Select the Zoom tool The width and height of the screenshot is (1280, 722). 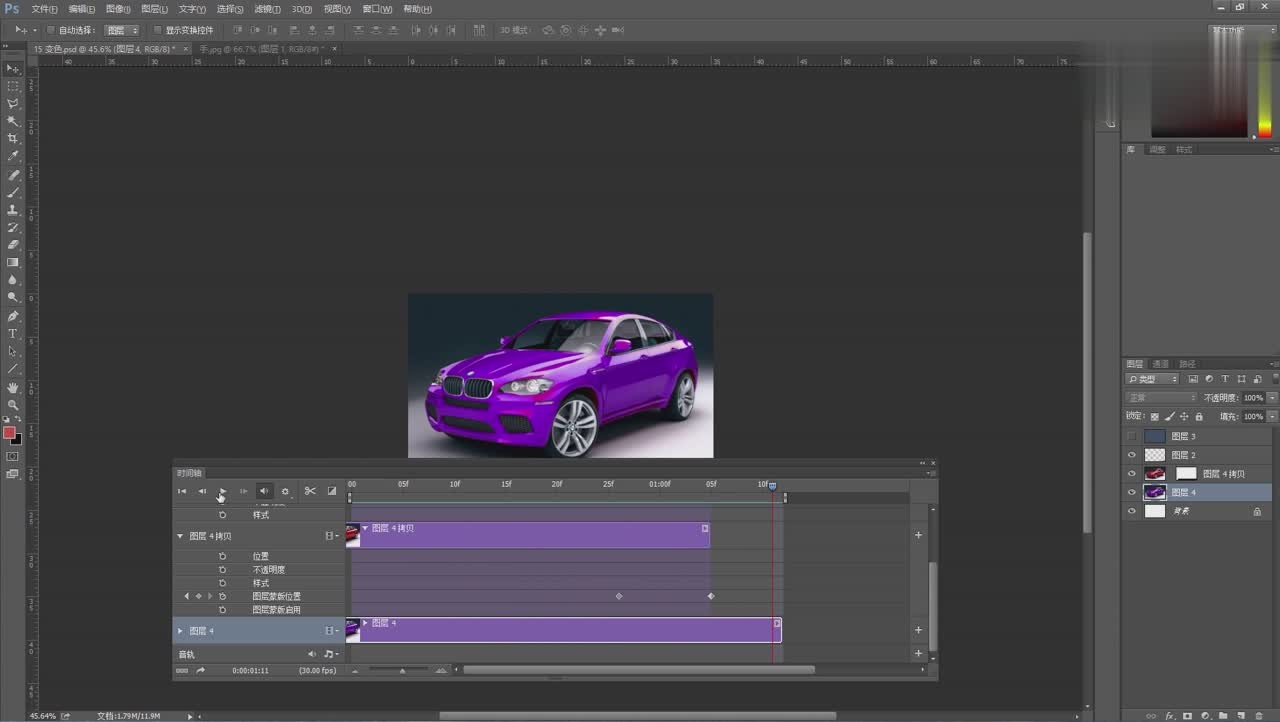click(13, 404)
